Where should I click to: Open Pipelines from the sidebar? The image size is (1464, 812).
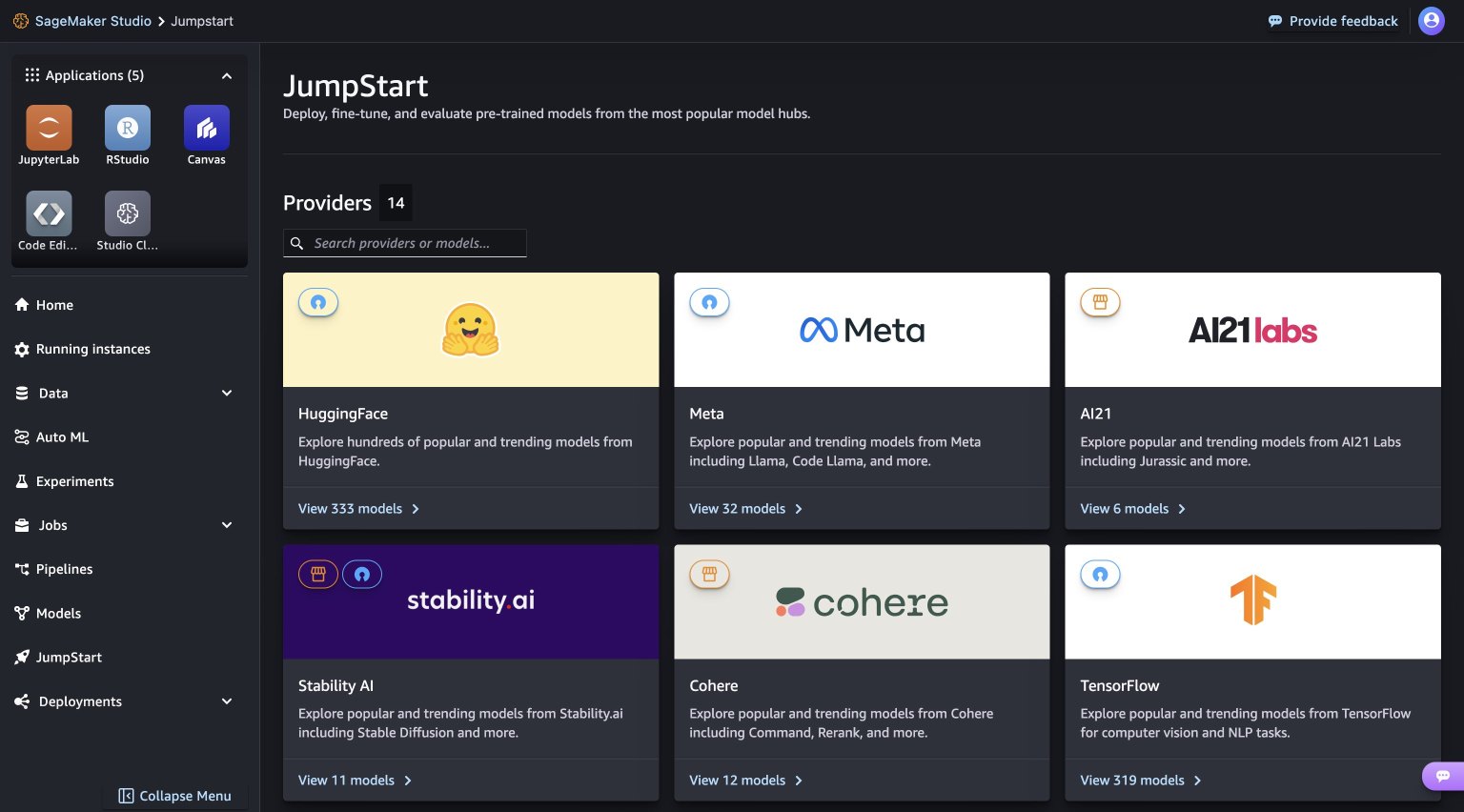pyautogui.click(x=64, y=569)
